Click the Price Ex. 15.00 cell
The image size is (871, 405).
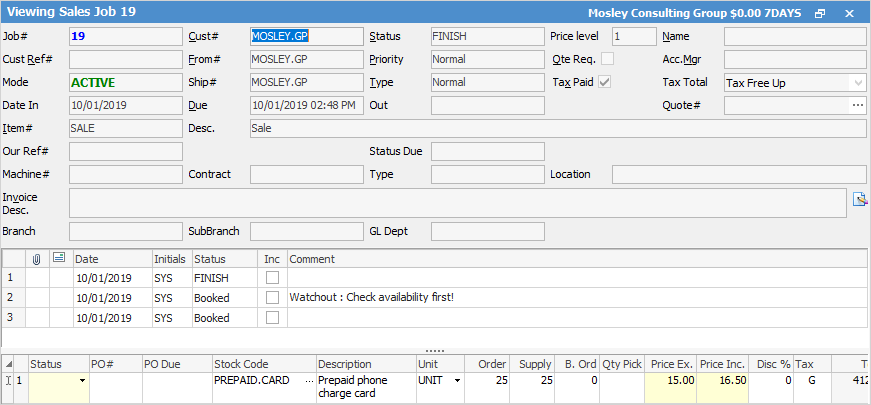(670, 381)
